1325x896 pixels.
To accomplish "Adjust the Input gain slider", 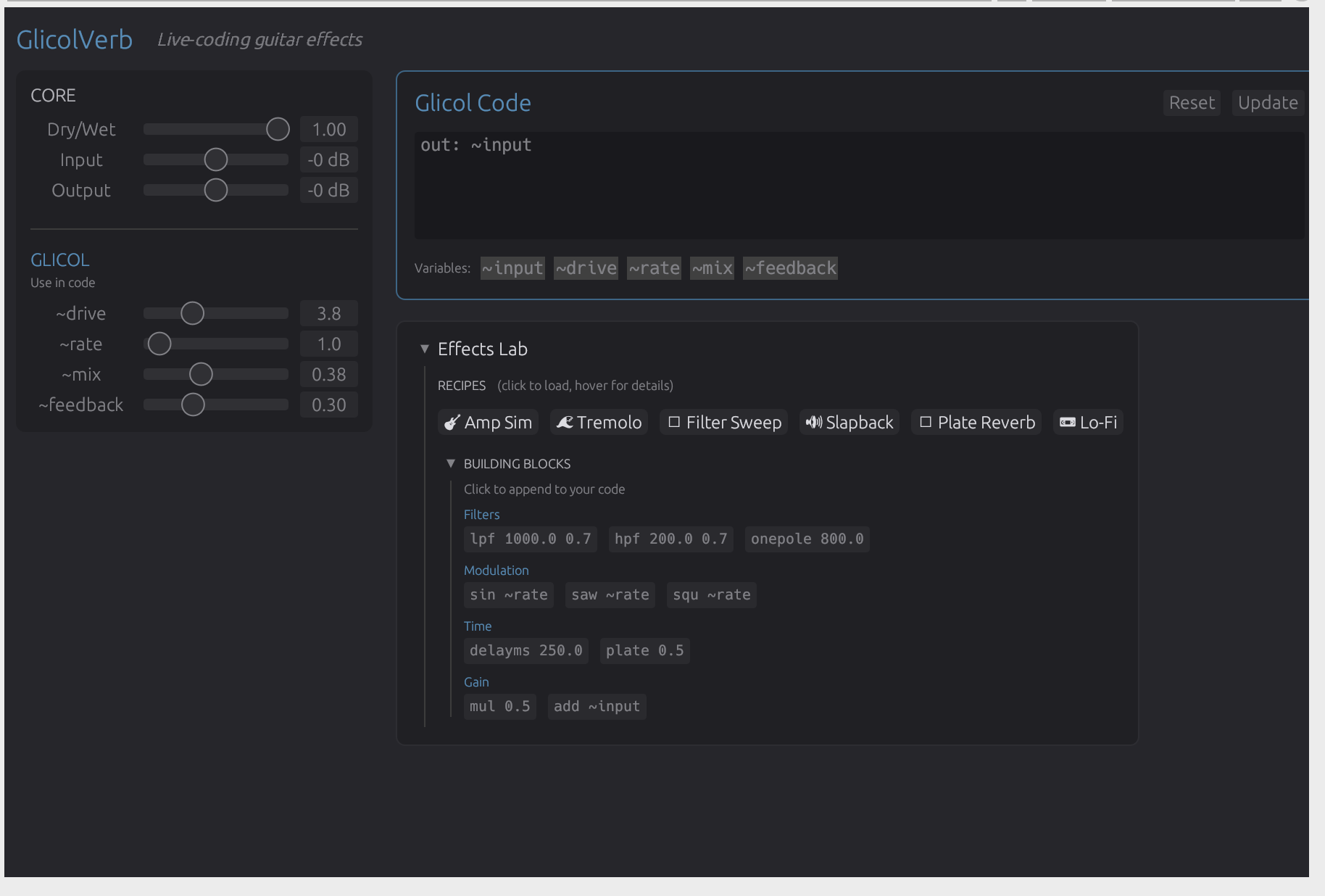I will [x=216, y=159].
